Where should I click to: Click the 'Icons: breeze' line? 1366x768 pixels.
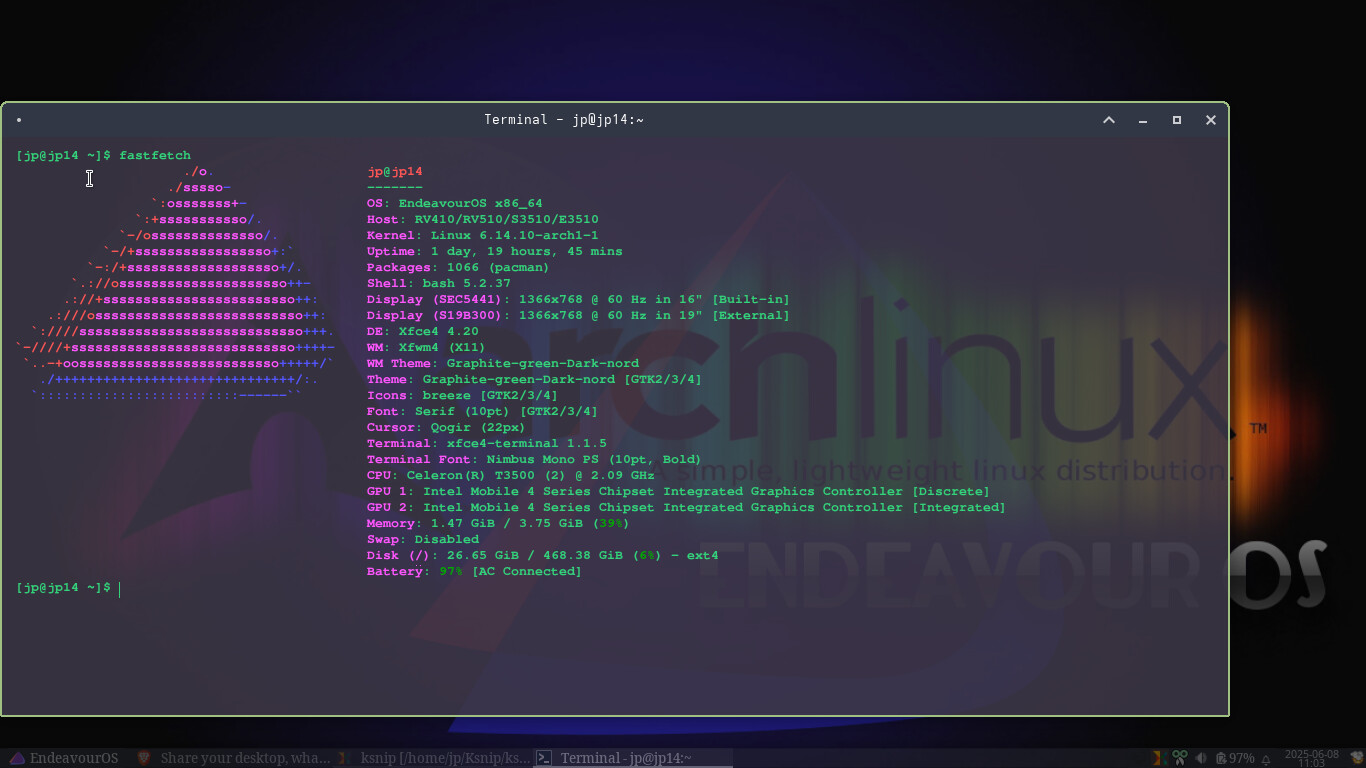tap(463, 395)
